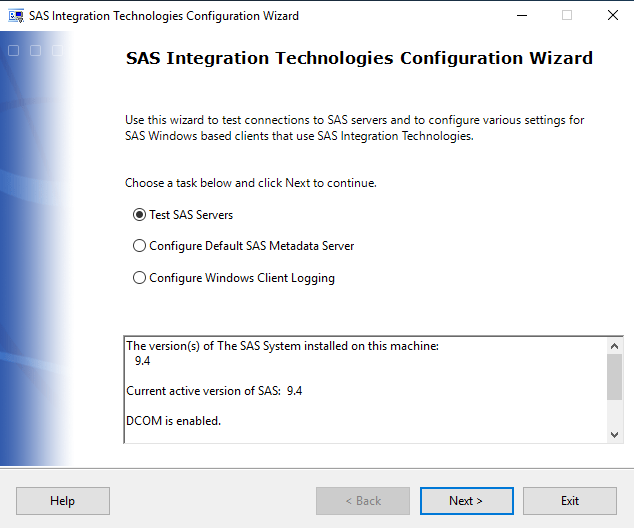Click the disabled < Back button
This screenshot has width=634, height=528.
pos(362,501)
